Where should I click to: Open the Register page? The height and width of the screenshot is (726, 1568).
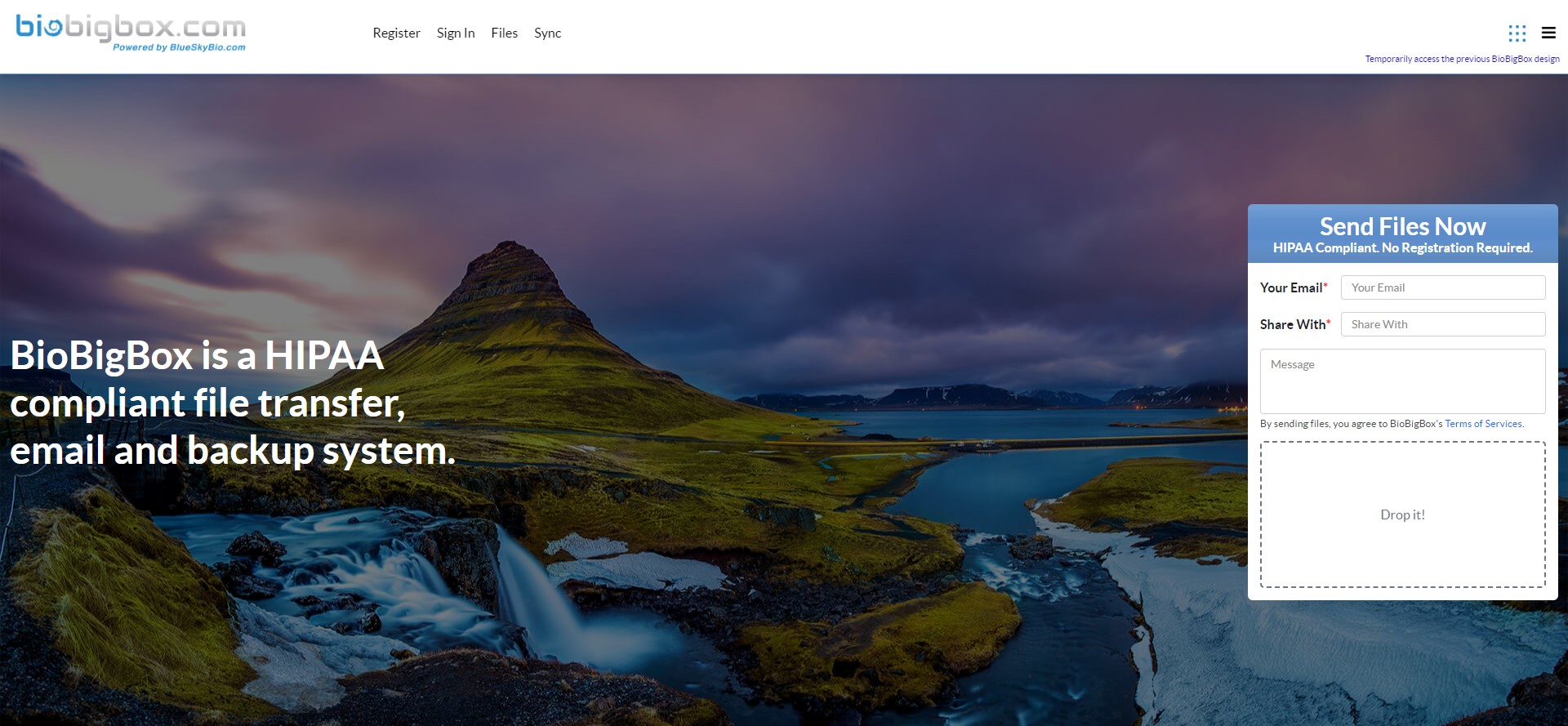pos(396,33)
